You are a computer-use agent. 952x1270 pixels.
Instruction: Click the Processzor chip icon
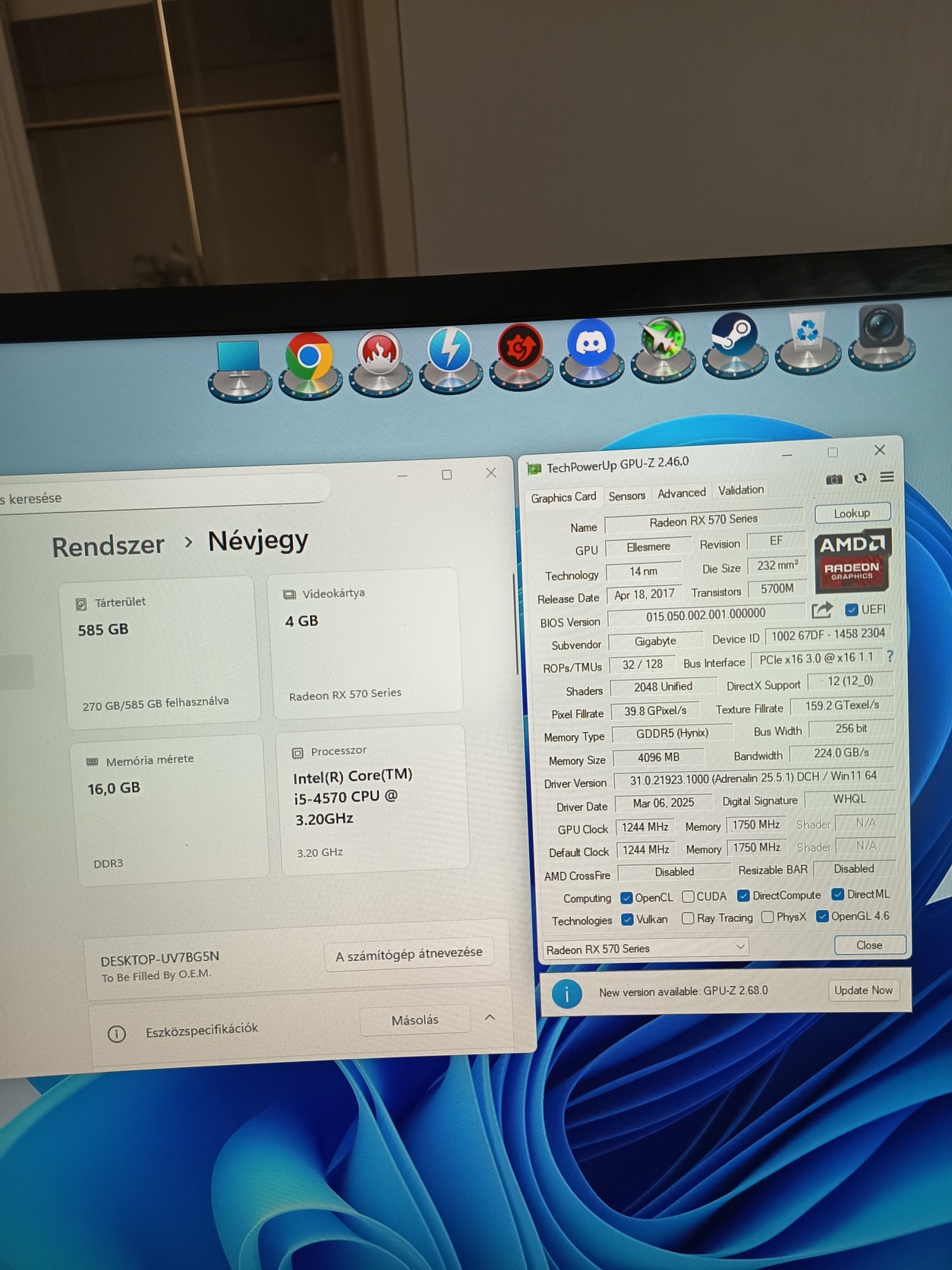[x=298, y=753]
